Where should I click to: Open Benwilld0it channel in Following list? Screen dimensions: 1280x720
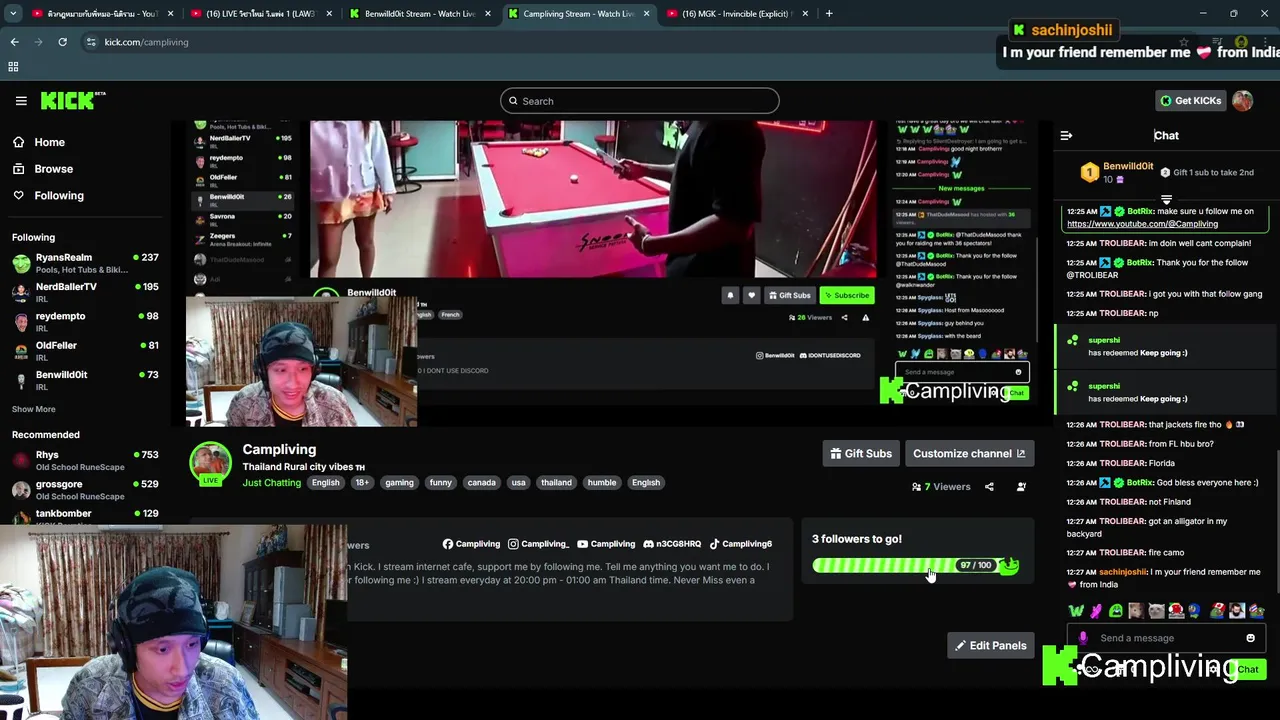click(85, 380)
